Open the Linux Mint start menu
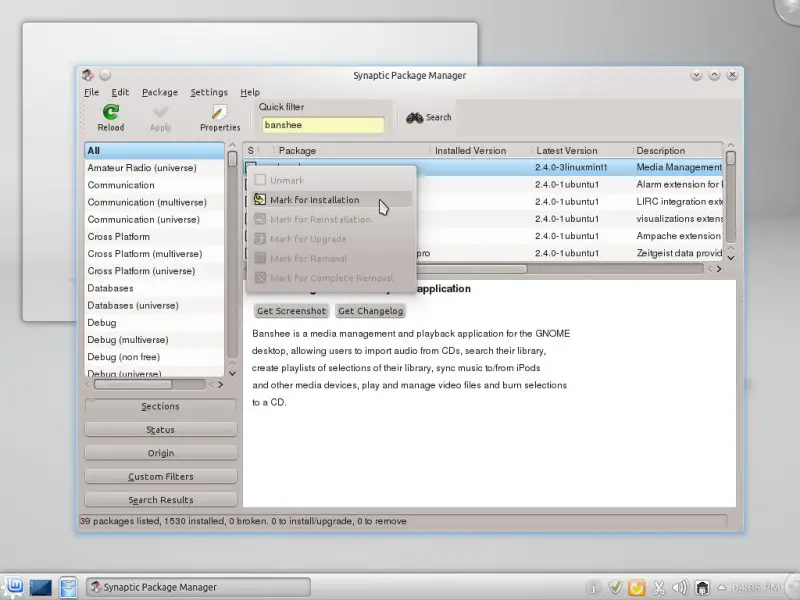The height and width of the screenshot is (600, 800). [14, 587]
